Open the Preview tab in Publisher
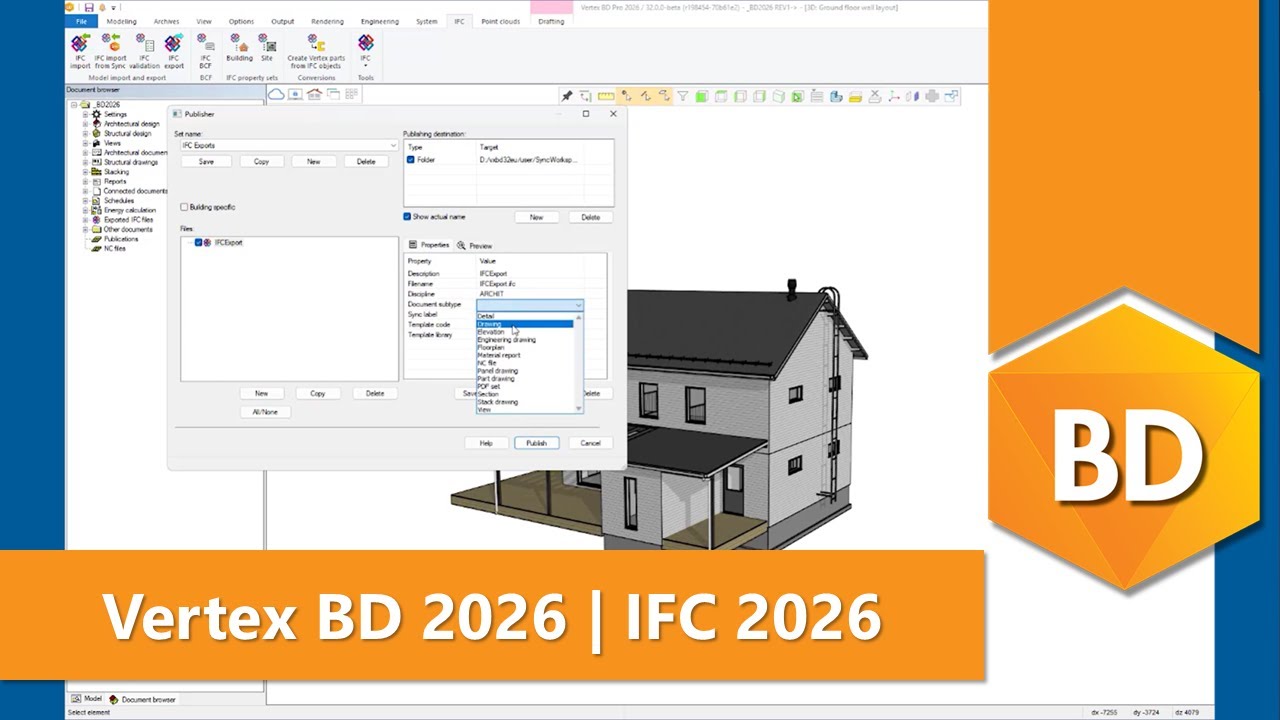1280x720 pixels. point(475,245)
